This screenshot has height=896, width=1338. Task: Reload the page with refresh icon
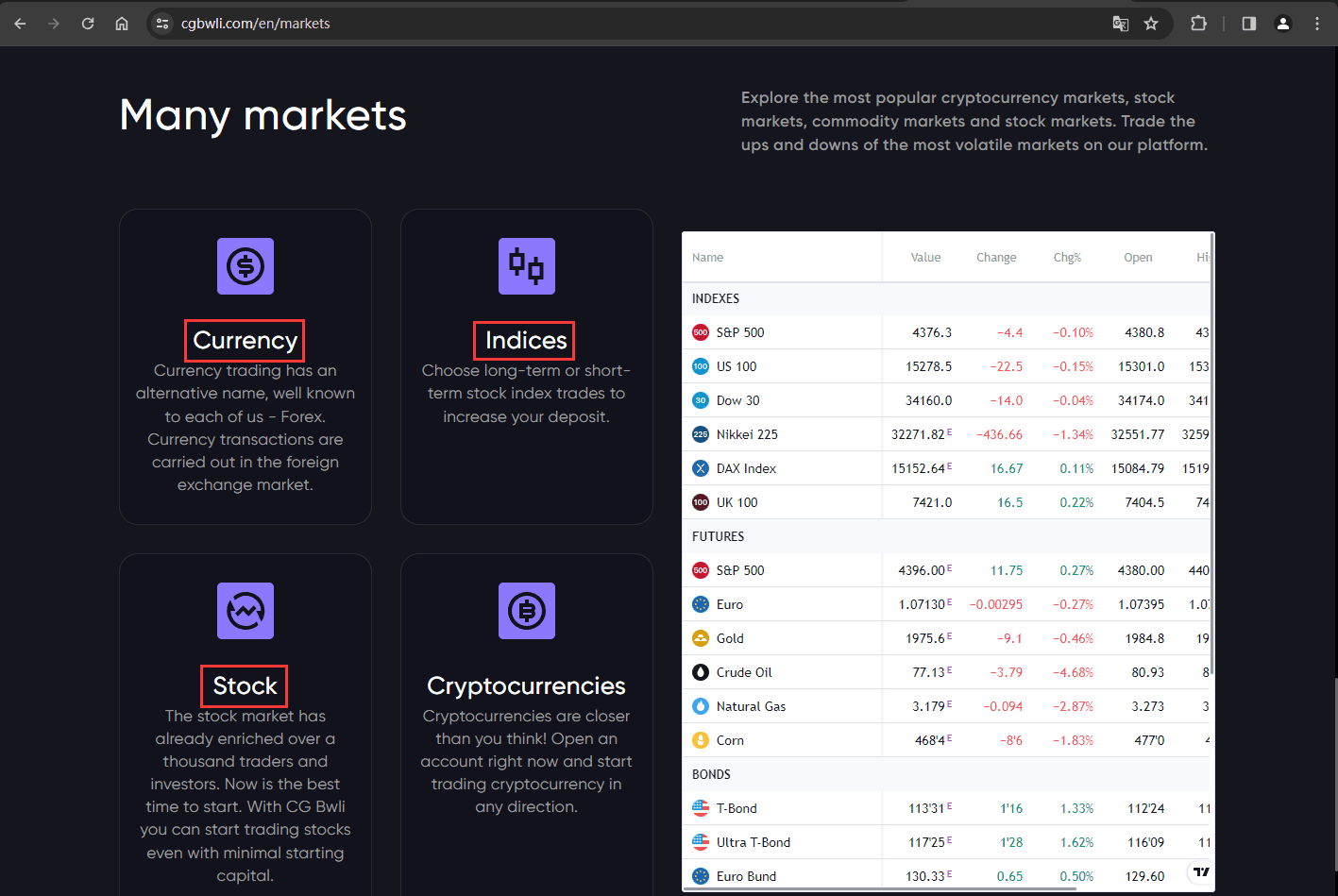click(88, 24)
